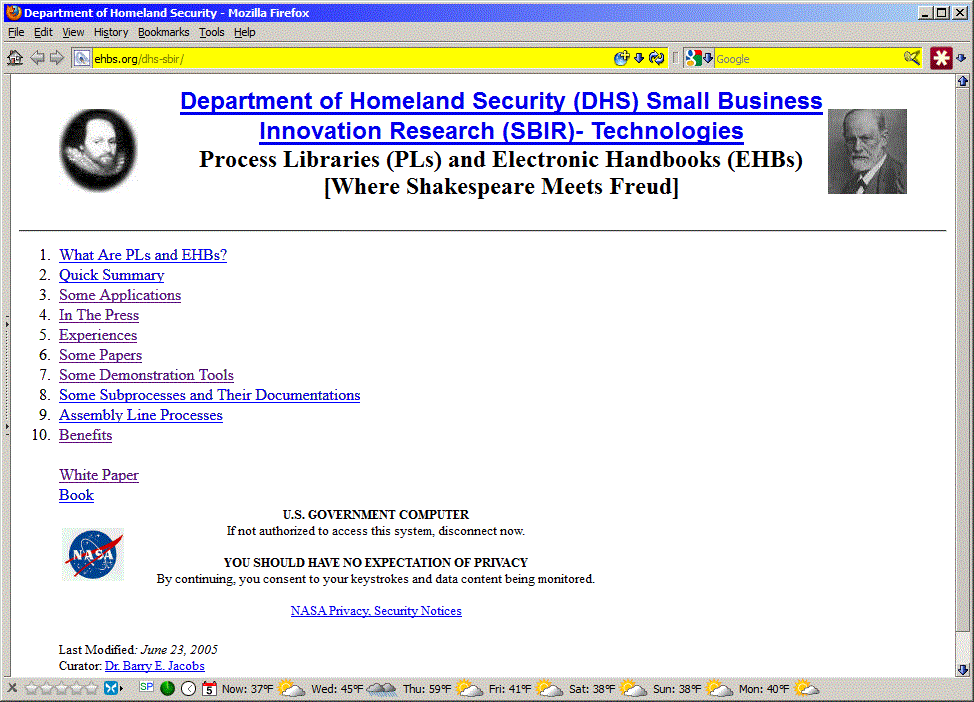Open the Tools menu
This screenshot has height=702, width=974.
pyautogui.click(x=211, y=32)
